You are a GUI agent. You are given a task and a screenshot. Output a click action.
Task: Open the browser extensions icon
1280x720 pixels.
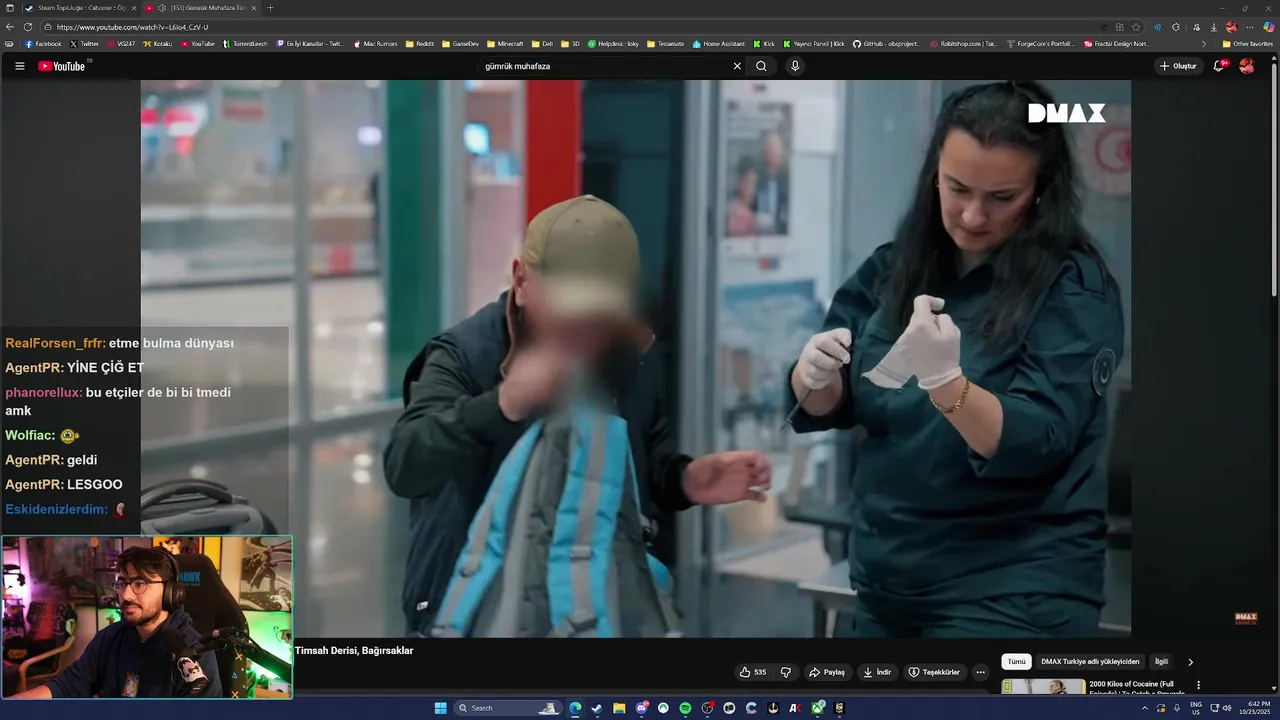(1176, 27)
